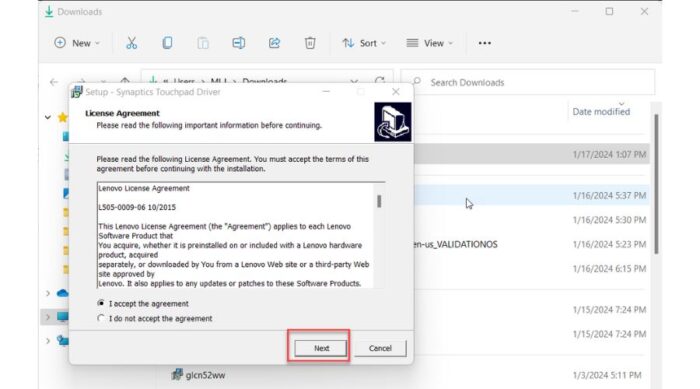Select the file dated 1/17/2024 1:07 PM
This screenshot has height=389, width=700.
pyautogui.click(x=531, y=154)
